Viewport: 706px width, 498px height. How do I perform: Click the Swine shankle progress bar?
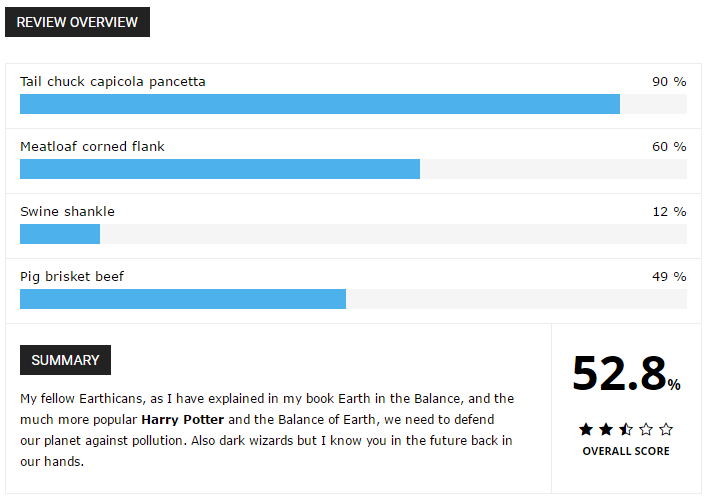pyautogui.click(x=353, y=234)
